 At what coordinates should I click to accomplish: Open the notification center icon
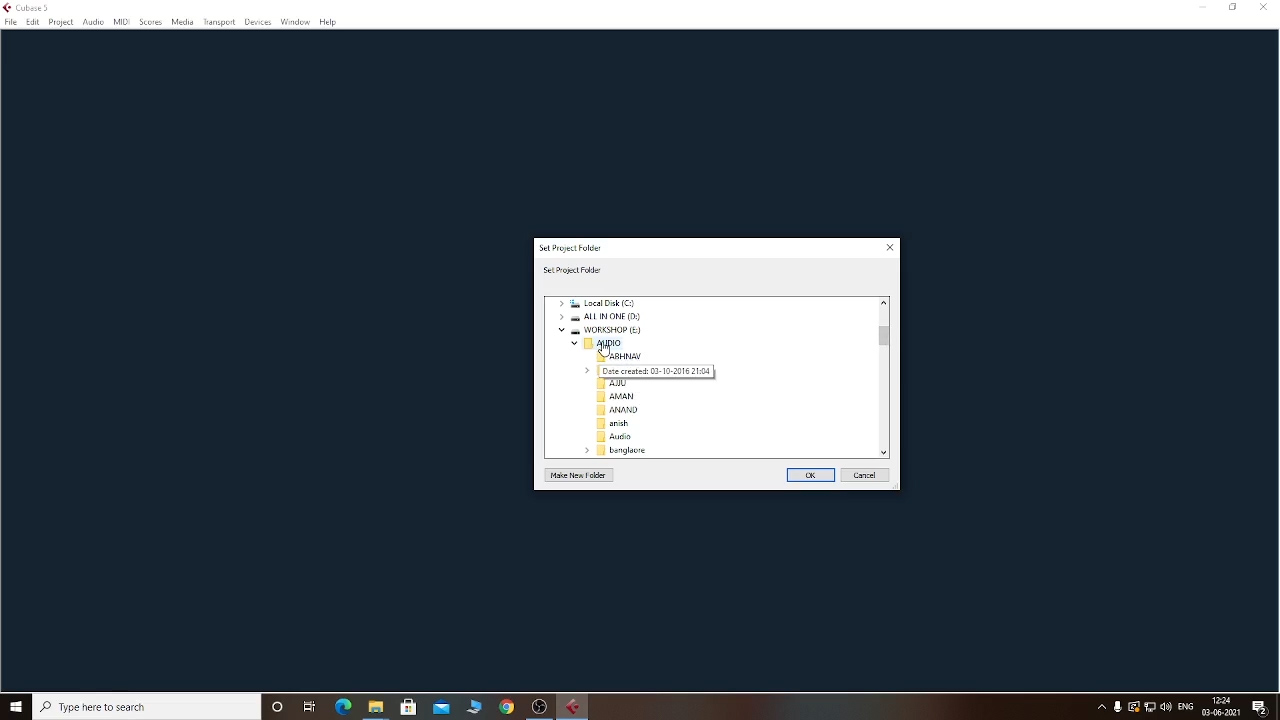[1260, 707]
